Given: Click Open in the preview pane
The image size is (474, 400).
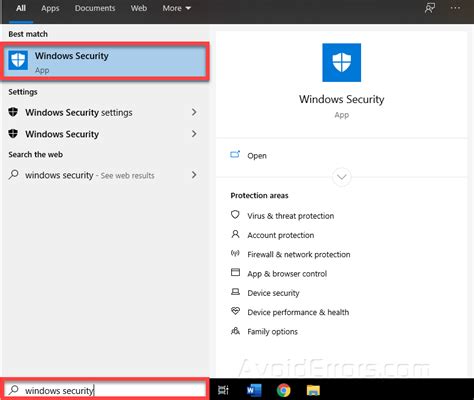Looking at the screenshot, I should point(257,156).
